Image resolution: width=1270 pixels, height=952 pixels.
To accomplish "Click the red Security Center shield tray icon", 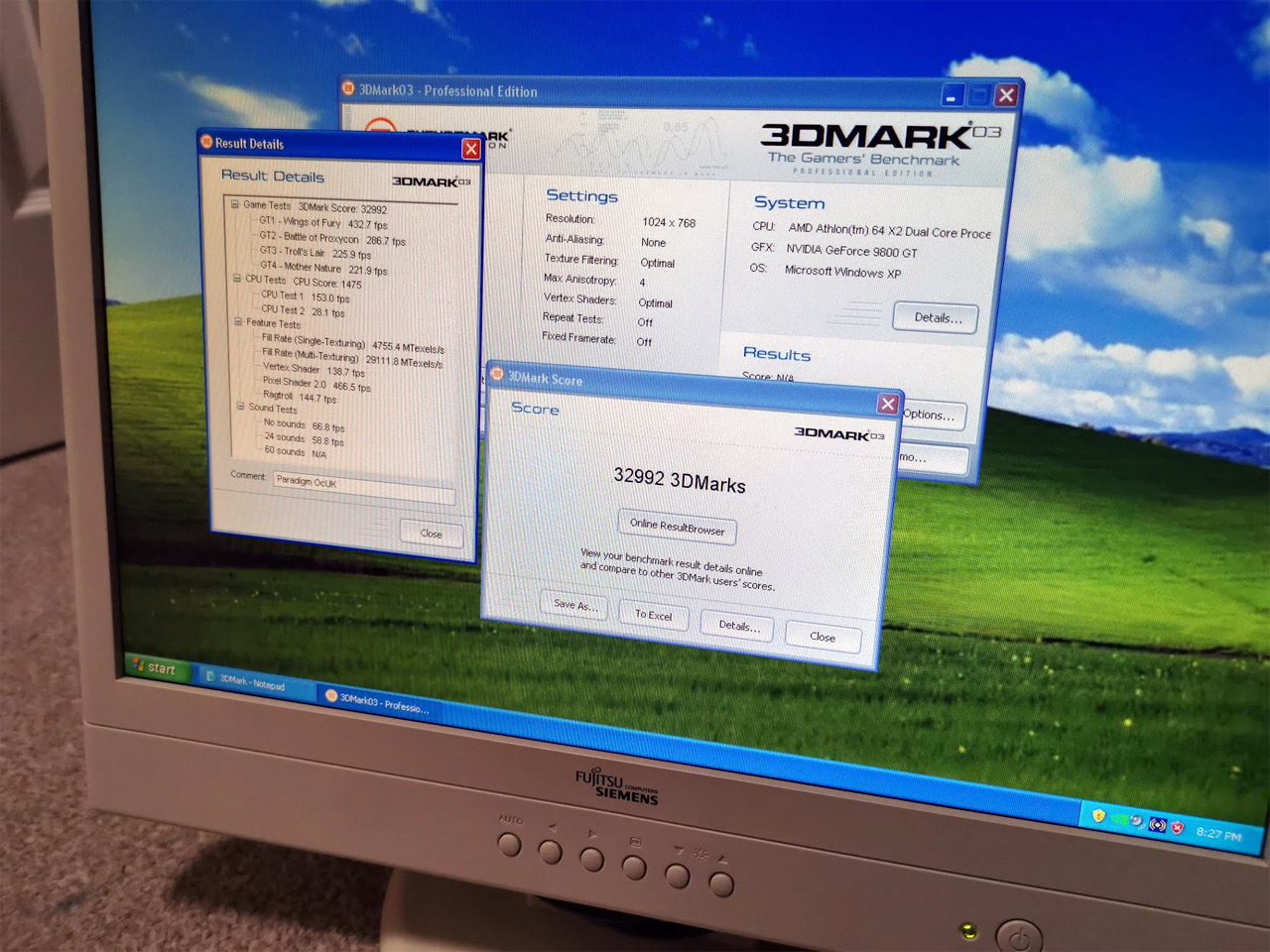I will (x=1177, y=827).
